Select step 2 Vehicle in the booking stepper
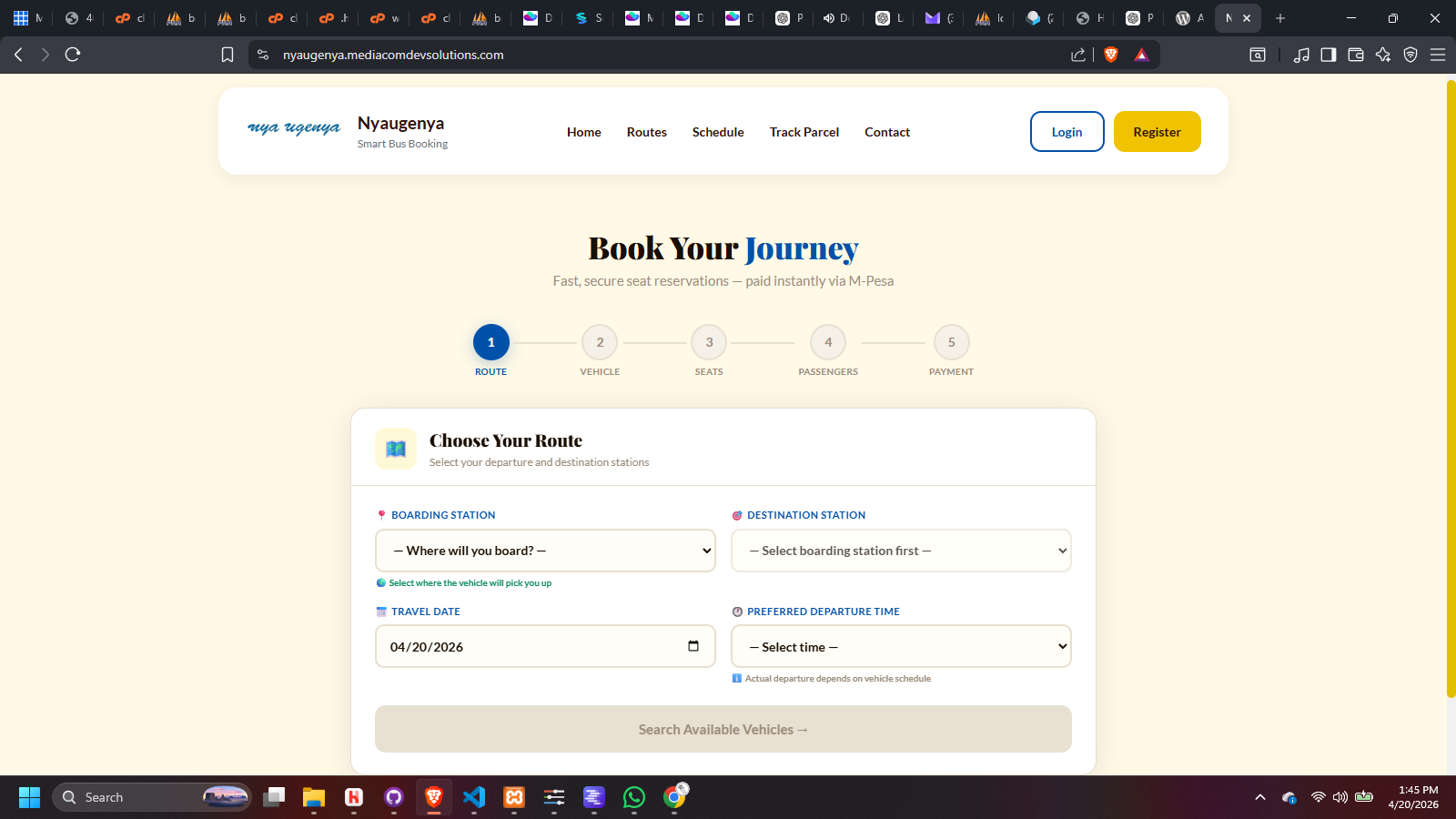The height and width of the screenshot is (819, 1456). pyautogui.click(x=600, y=343)
